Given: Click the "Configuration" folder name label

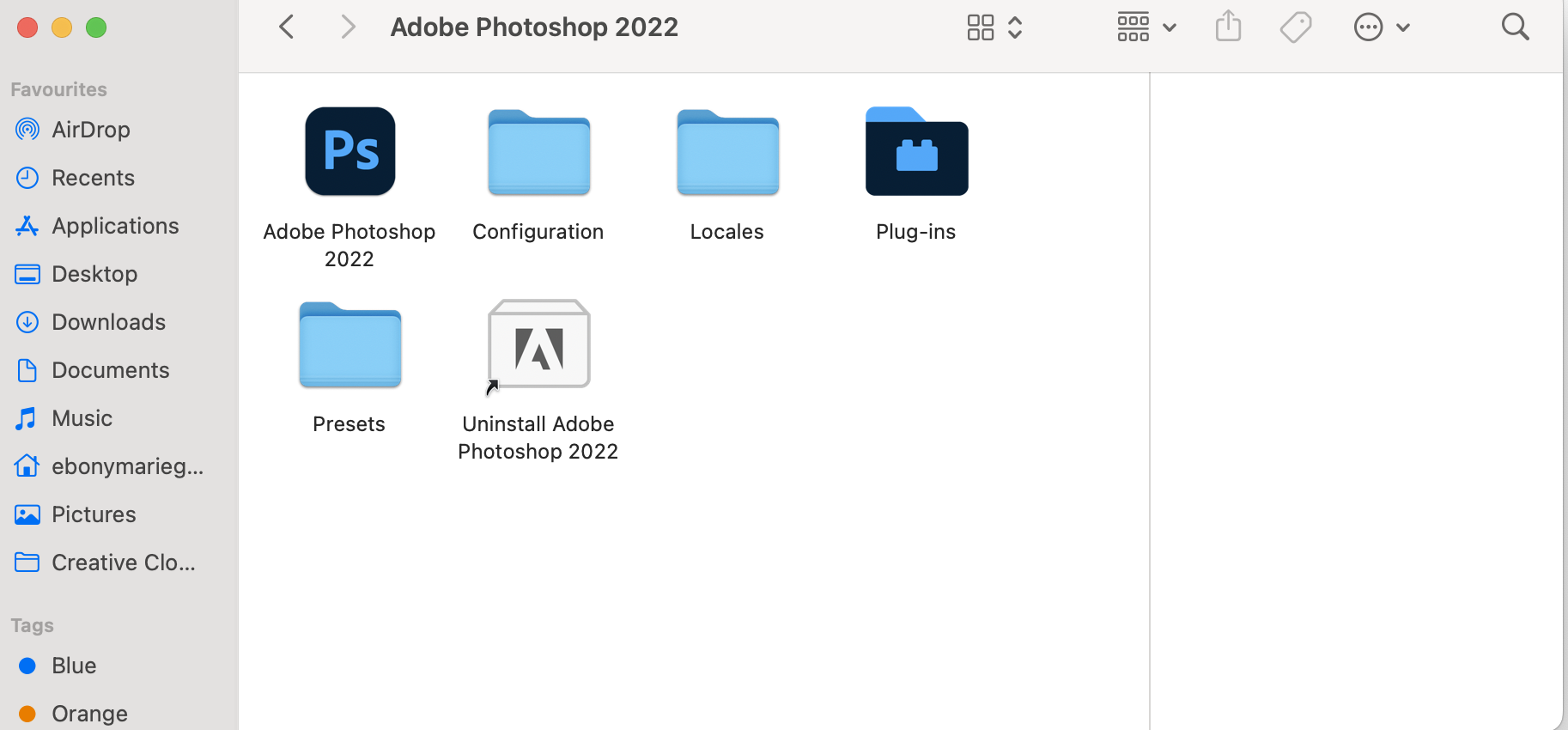Looking at the screenshot, I should 538,232.
